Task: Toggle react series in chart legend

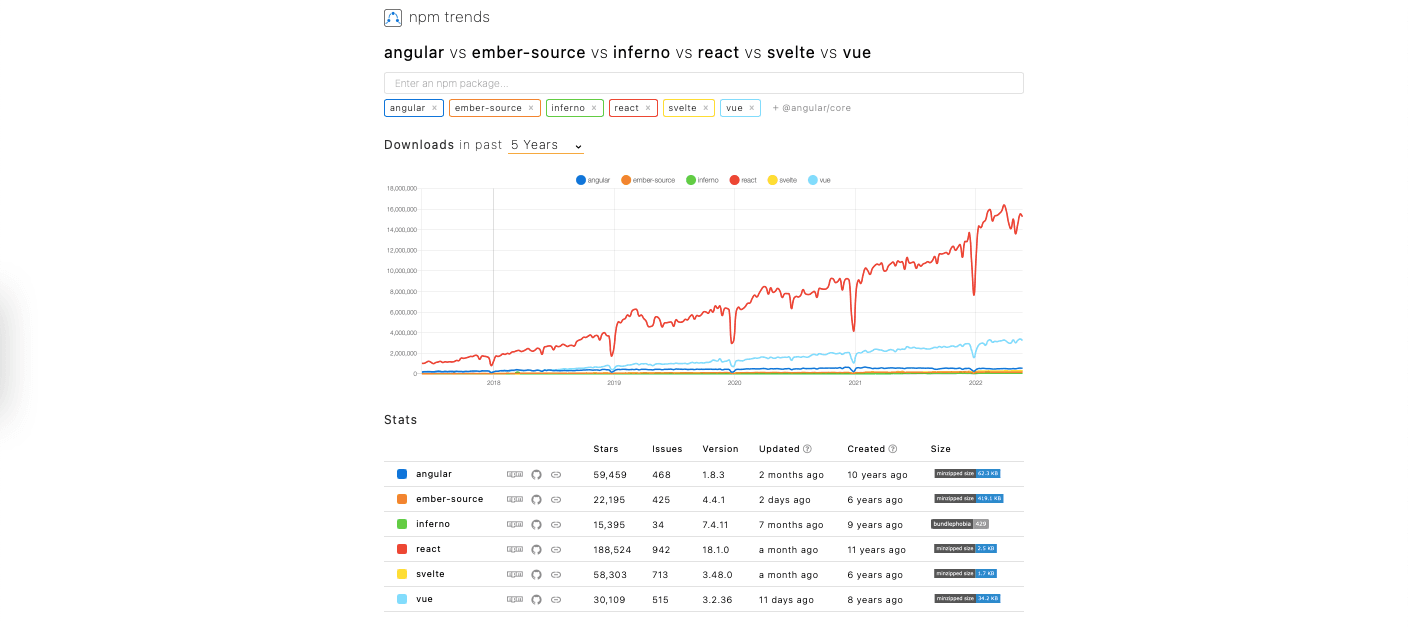Action: coord(743,180)
